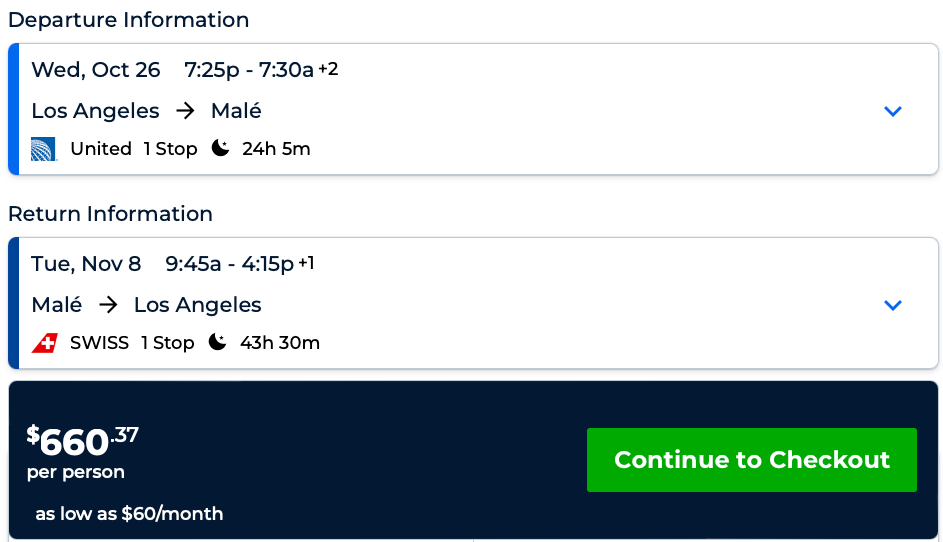This screenshot has height=542, width=943.
Task: Click the United Airlines logo icon
Action: [x=43, y=149]
